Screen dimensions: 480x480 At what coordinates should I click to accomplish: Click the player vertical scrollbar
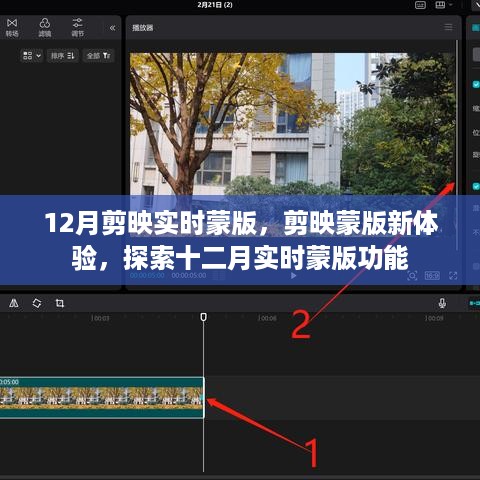[x=457, y=145]
